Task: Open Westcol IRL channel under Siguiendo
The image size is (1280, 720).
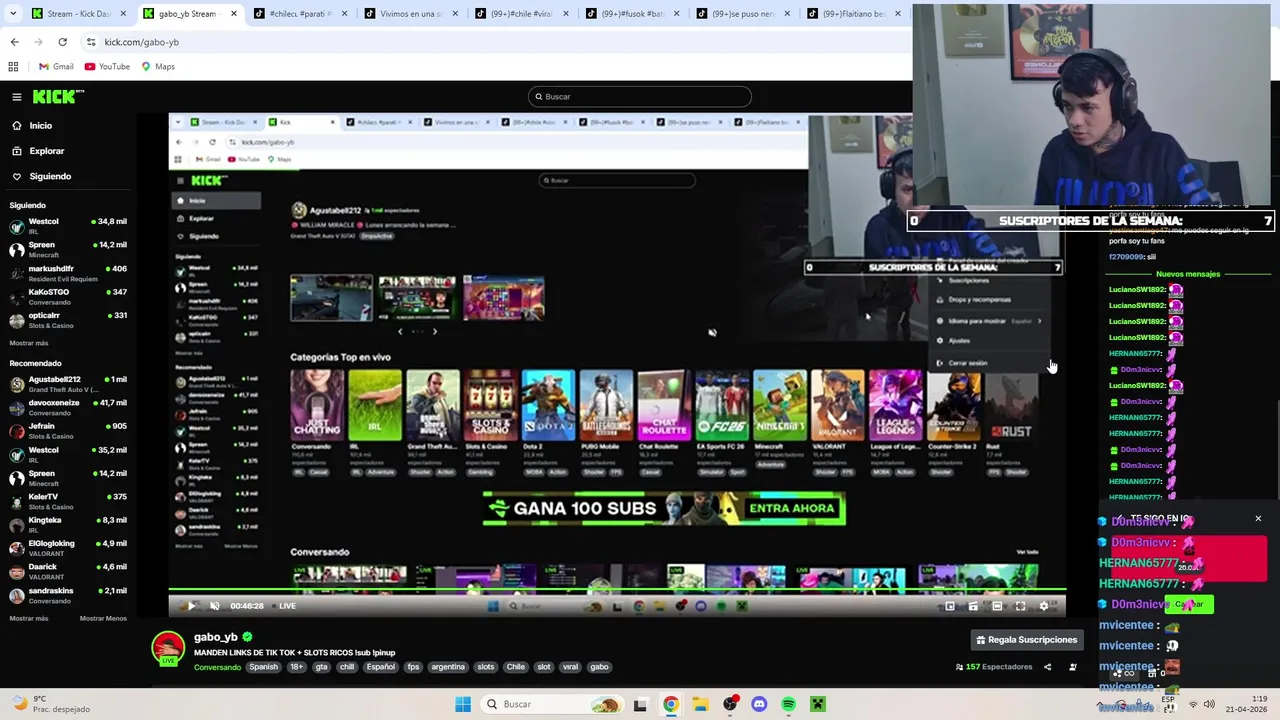Action: 68,226
